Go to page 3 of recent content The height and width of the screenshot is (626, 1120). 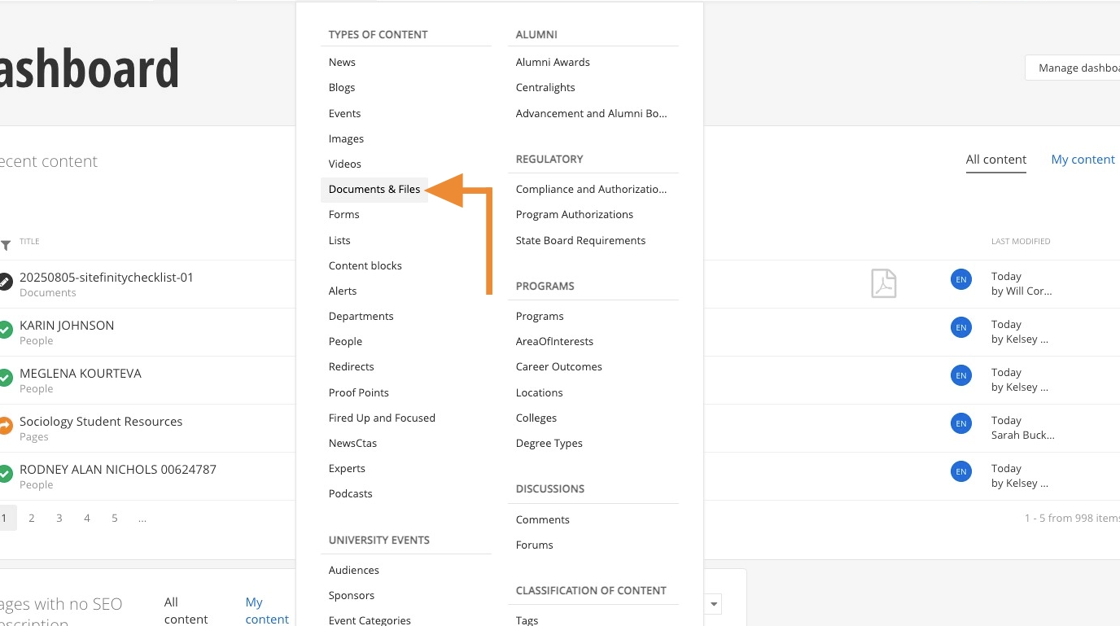pyautogui.click(x=59, y=518)
